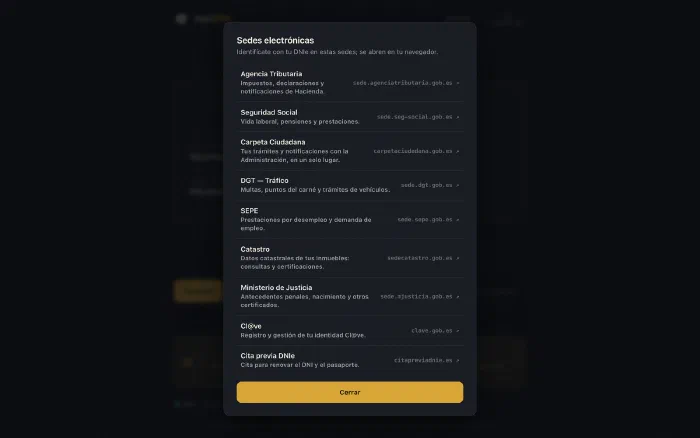
Task: Open the SEPE external link arrow
Action: coord(458,220)
